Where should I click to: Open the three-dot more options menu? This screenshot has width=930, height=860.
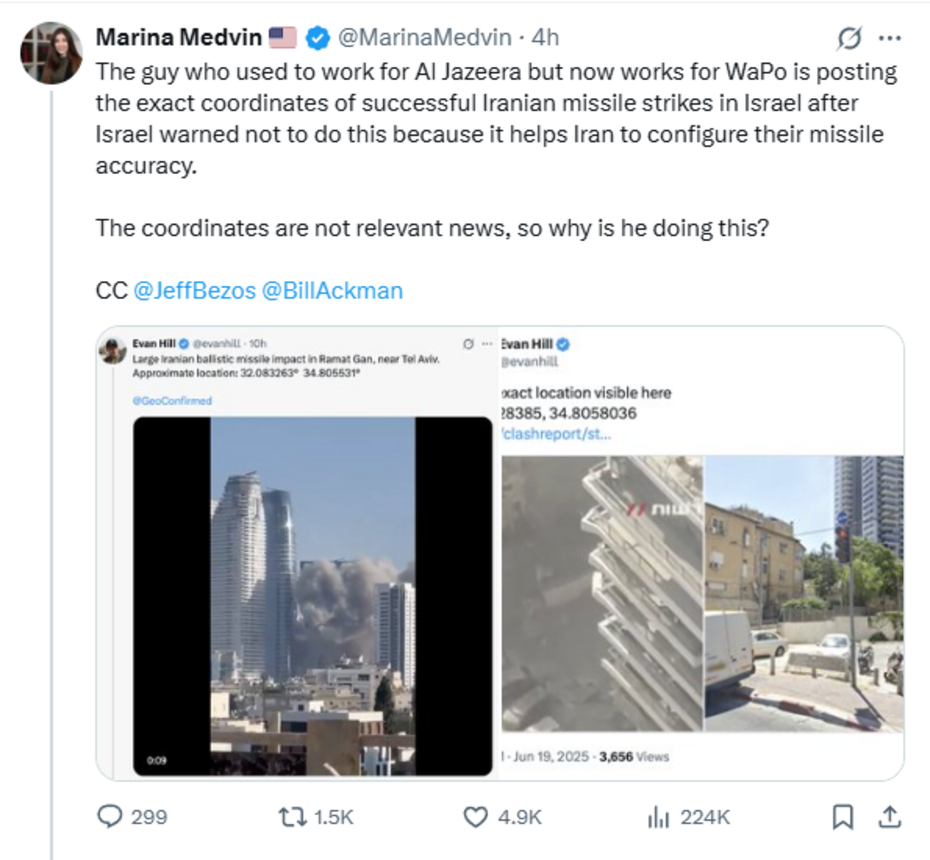[890, 39]
